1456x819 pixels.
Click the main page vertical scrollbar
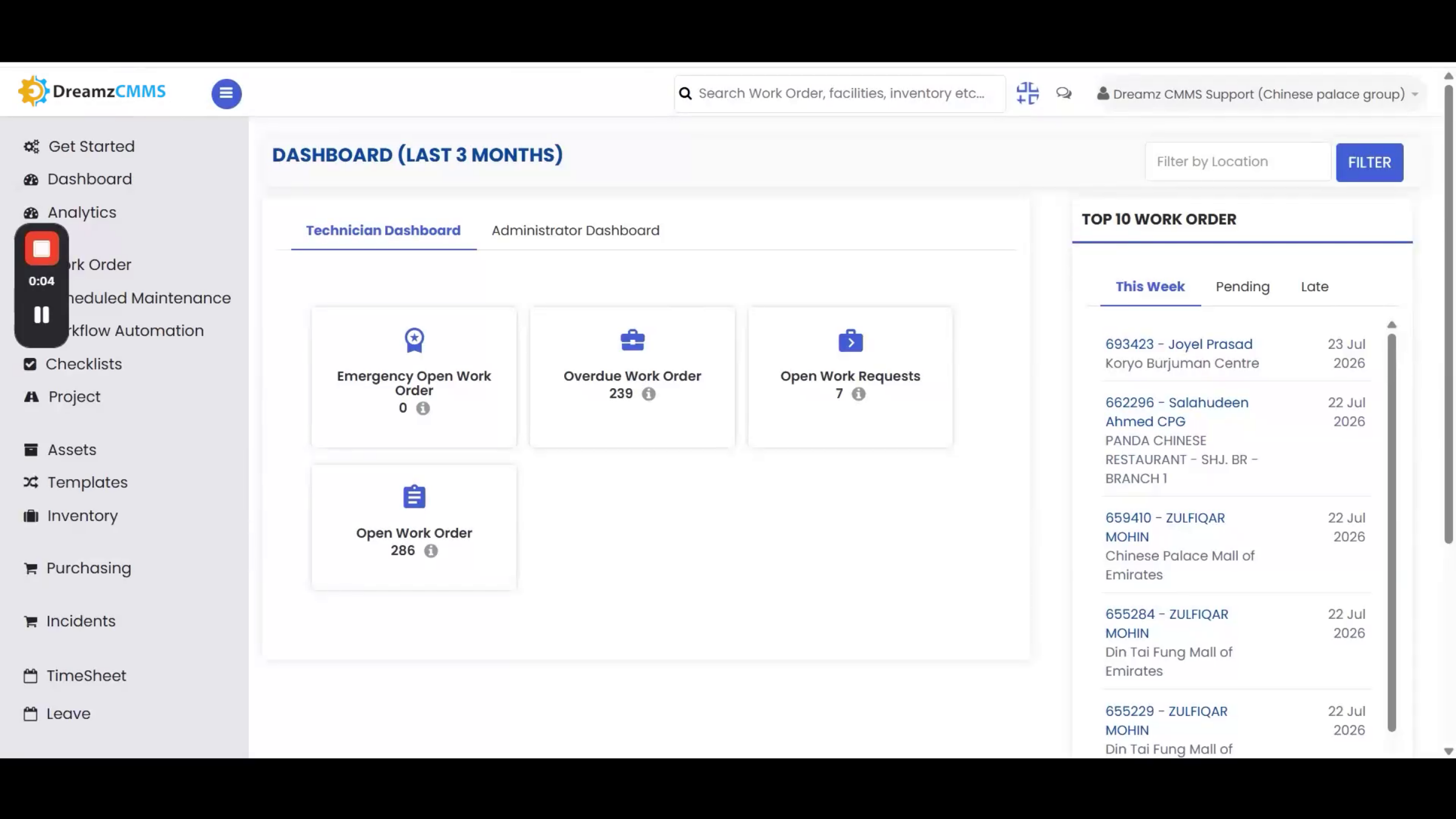click(x=1449, y=314)
